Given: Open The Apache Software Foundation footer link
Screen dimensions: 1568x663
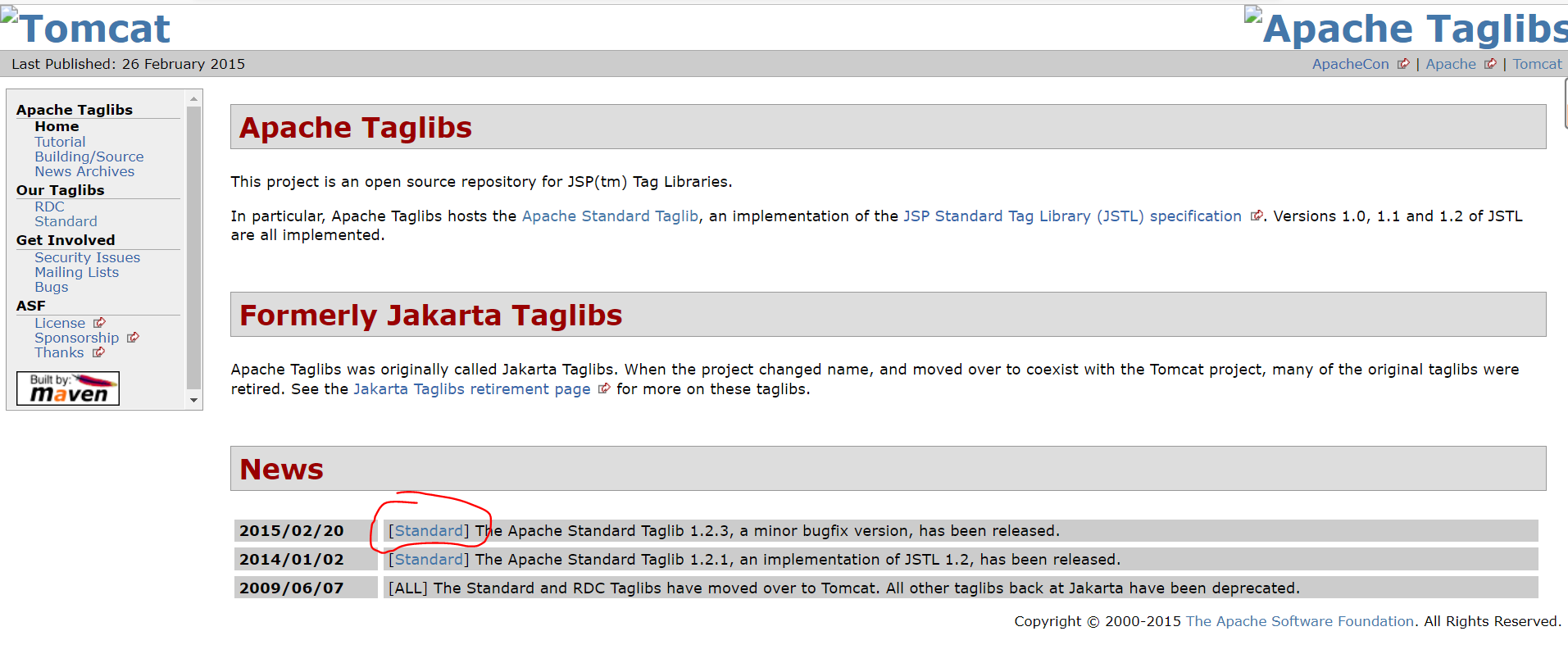Looking at the screenshot, I should coord(1300,621).
